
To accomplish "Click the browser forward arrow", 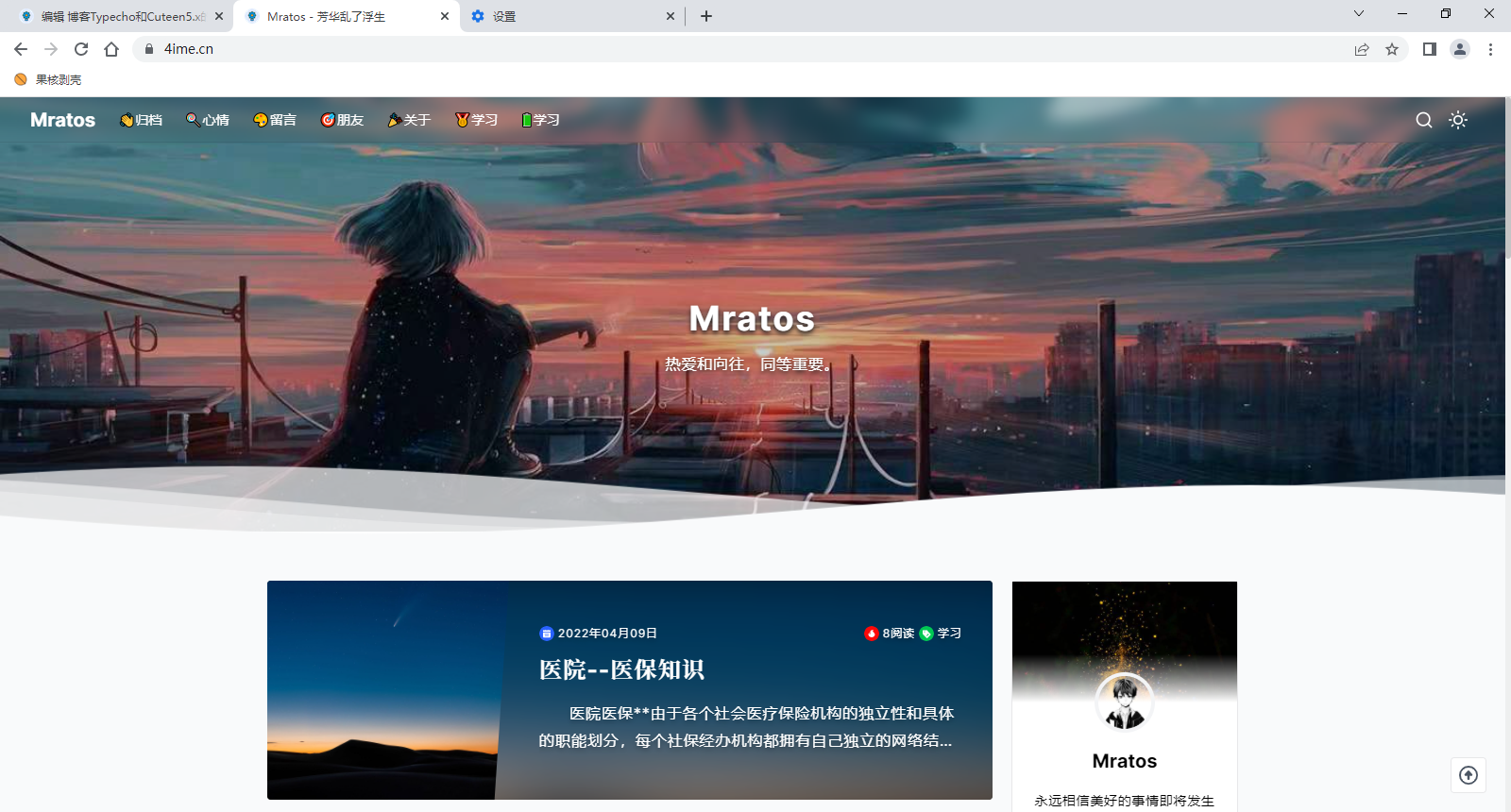I will (51, 49).
